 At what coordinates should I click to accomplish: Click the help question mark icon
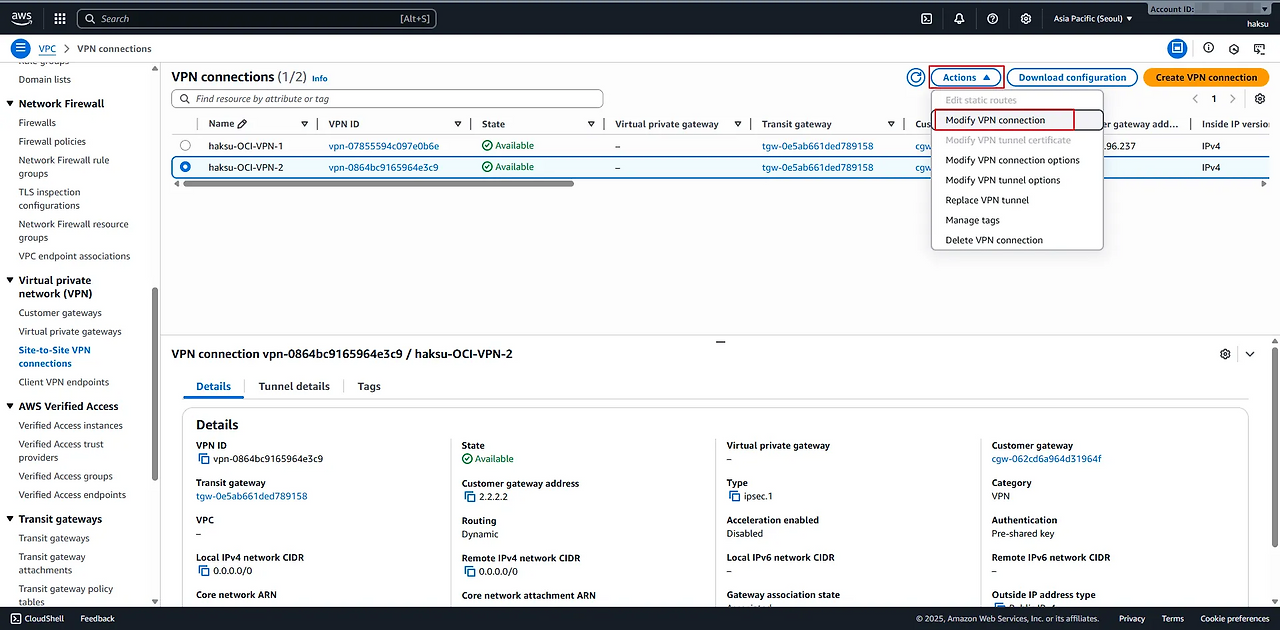[992, 18]
